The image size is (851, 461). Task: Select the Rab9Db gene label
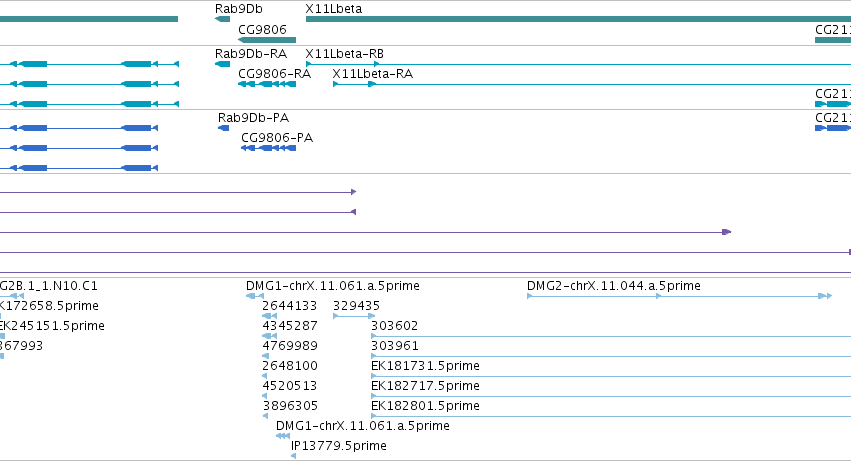click(x=238, y=9)
